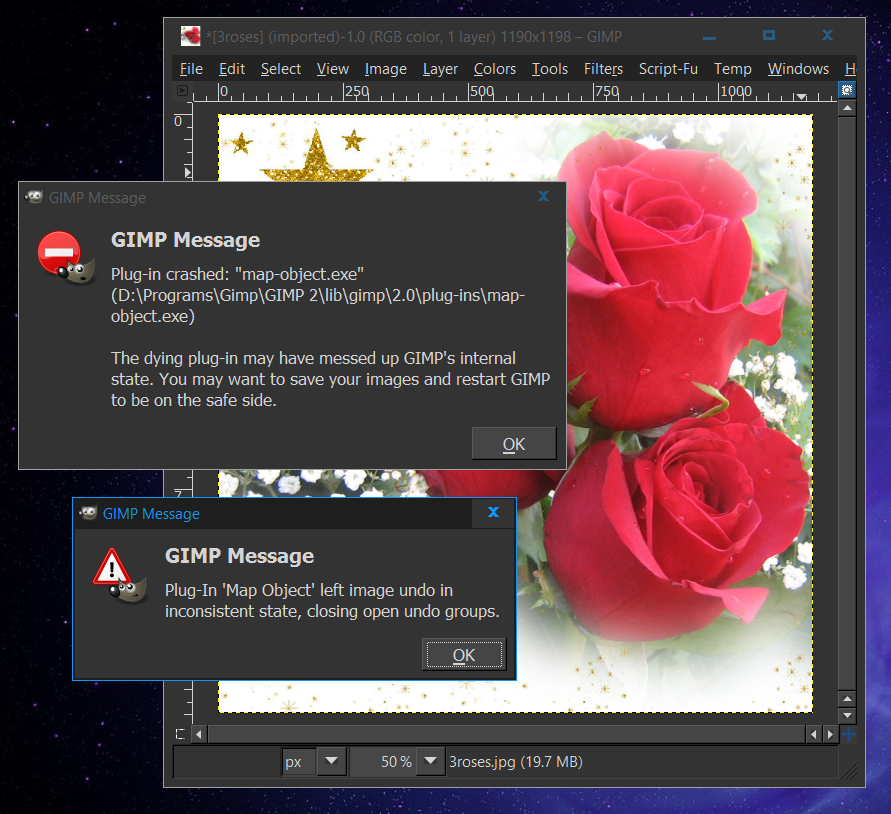Open the Tools menu
Viewport: 891px width, 814px height.
coord(549,69)
